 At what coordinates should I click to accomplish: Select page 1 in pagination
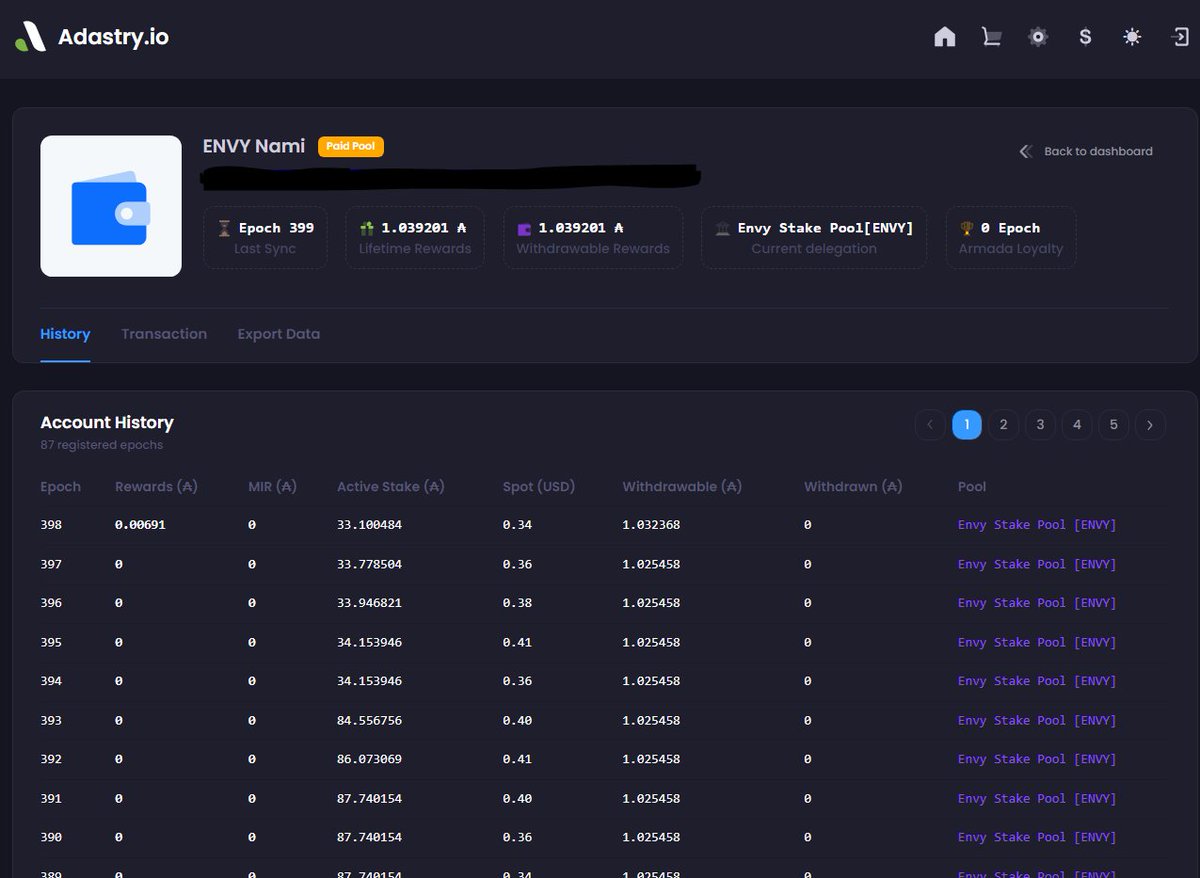coord(967,425)
